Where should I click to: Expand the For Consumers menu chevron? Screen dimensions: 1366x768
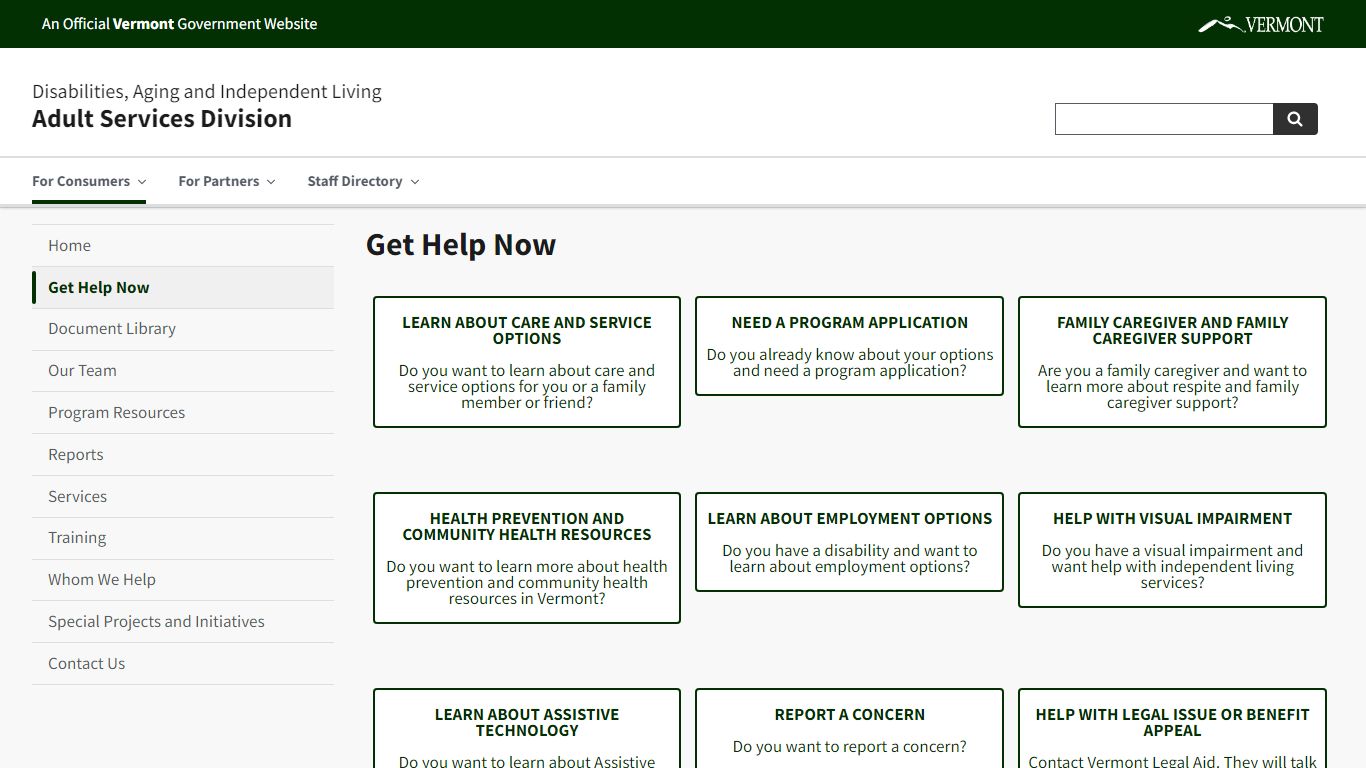(x=142, y=182)
